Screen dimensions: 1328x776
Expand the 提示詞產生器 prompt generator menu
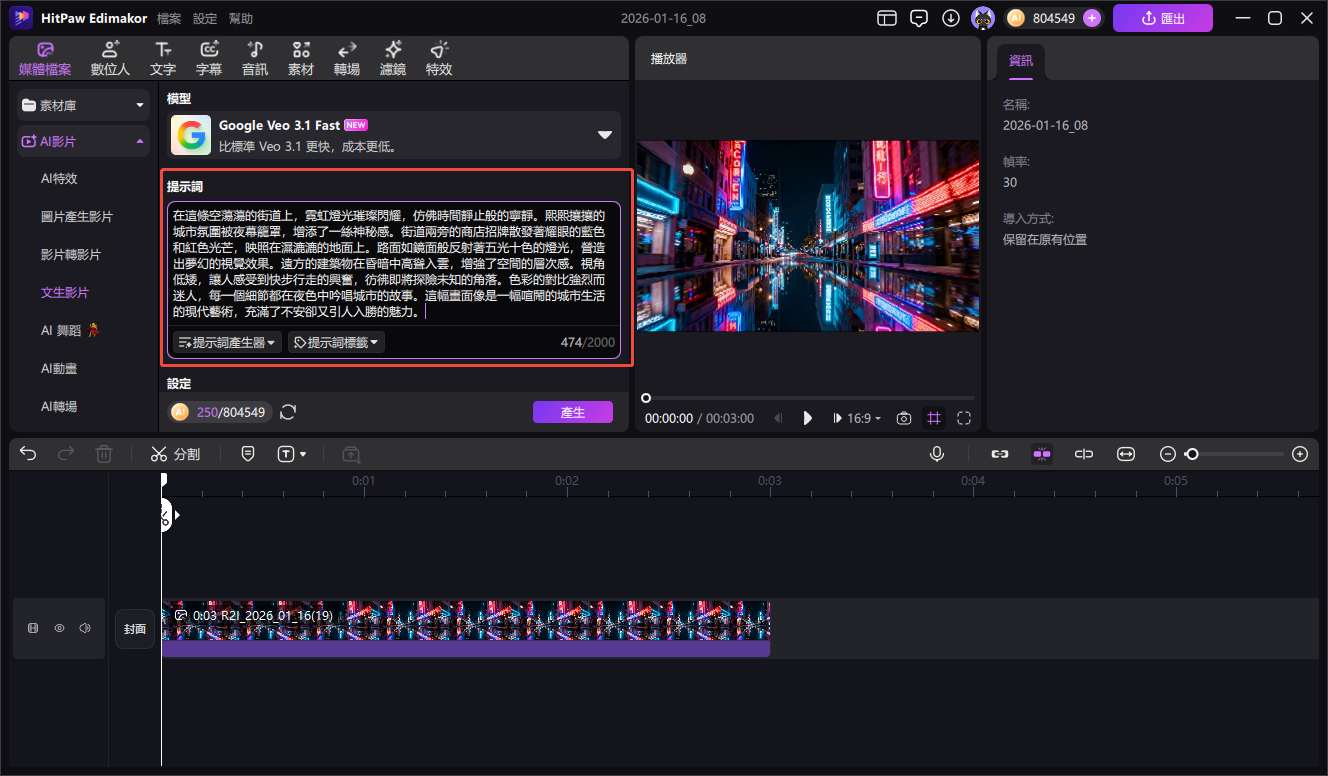pyautogui.click(x=226, y=341)
